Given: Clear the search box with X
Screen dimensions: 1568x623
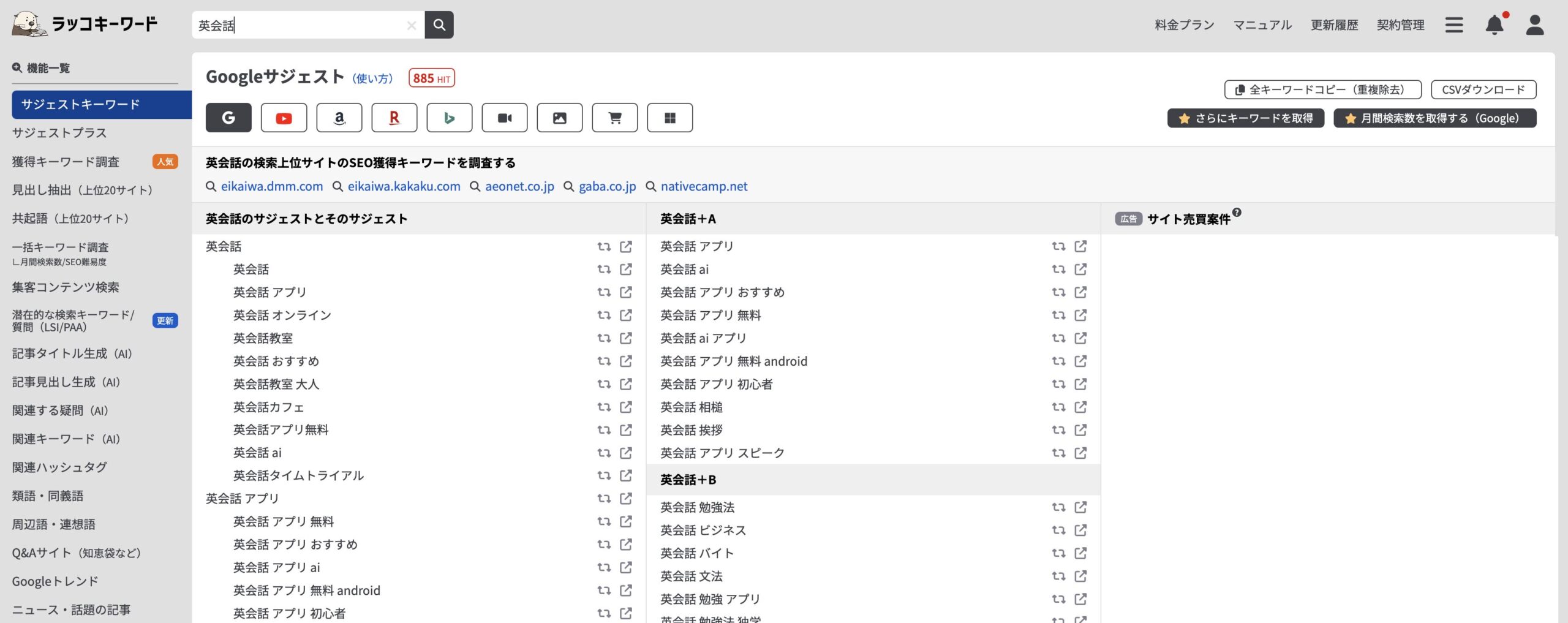Looking at the screenshot, I should tap(412, 25).
